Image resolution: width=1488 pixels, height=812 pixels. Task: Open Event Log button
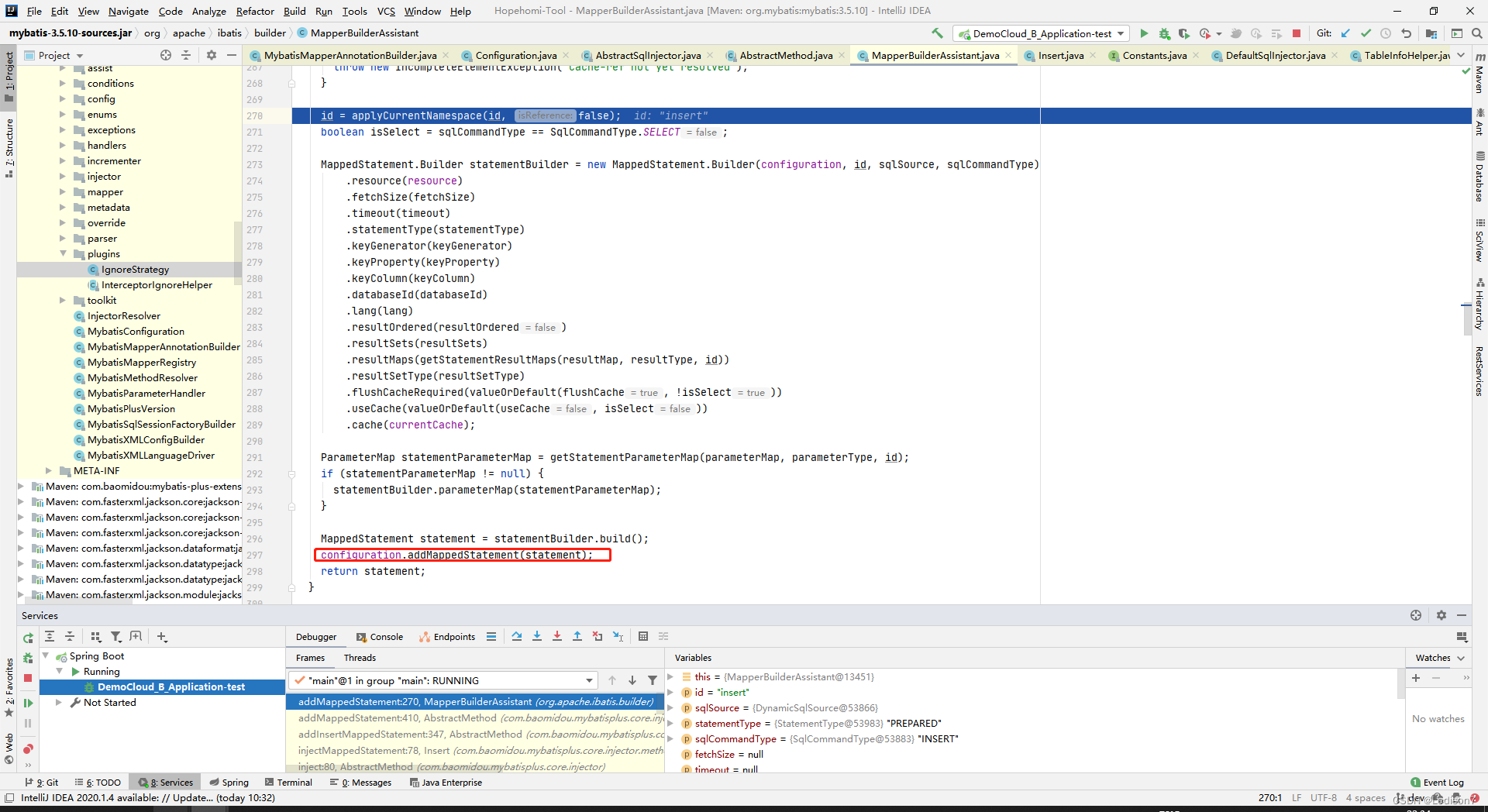click(x=1438, y=783)
